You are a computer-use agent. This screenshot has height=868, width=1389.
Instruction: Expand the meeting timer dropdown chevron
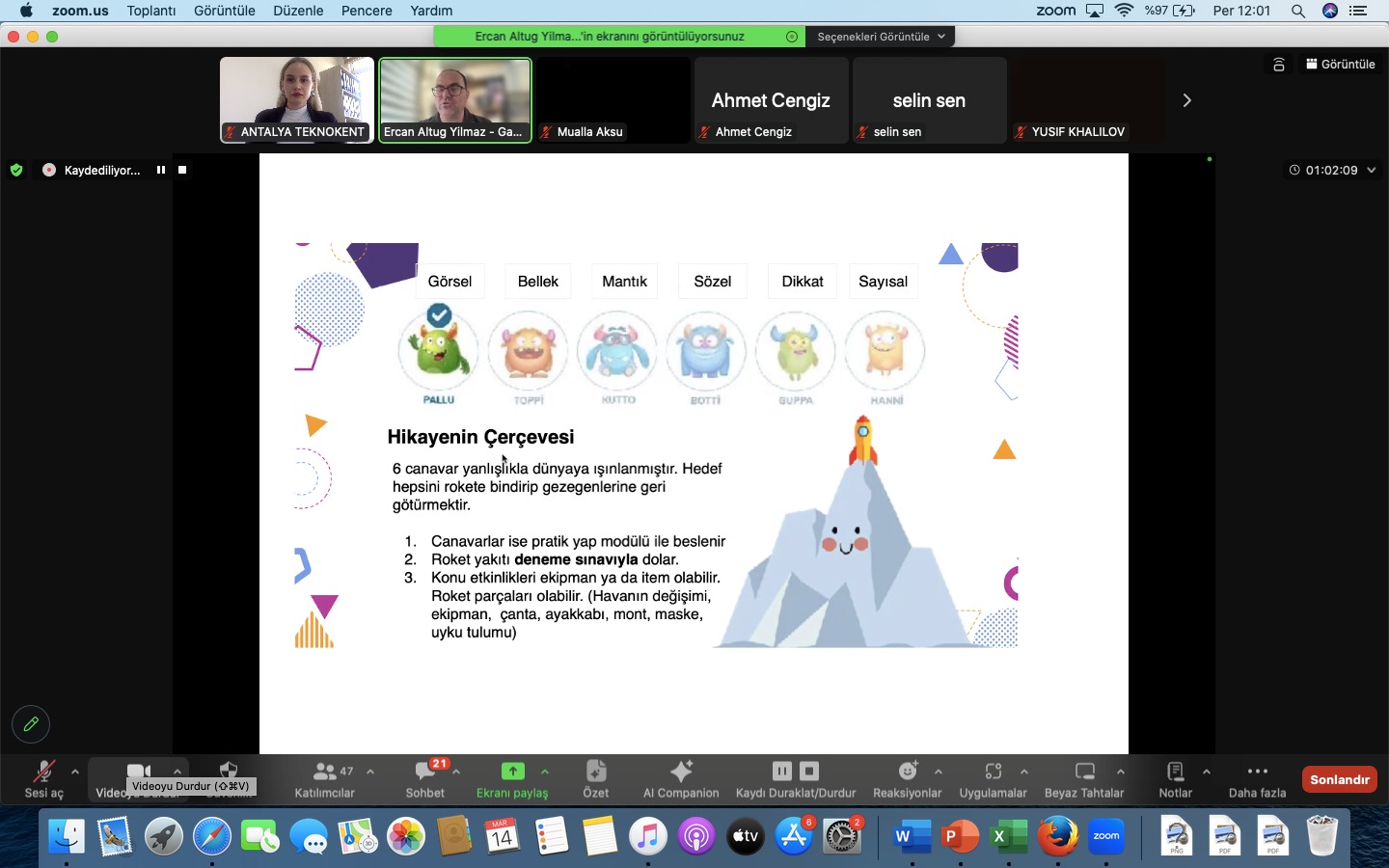pos(1372,170)
